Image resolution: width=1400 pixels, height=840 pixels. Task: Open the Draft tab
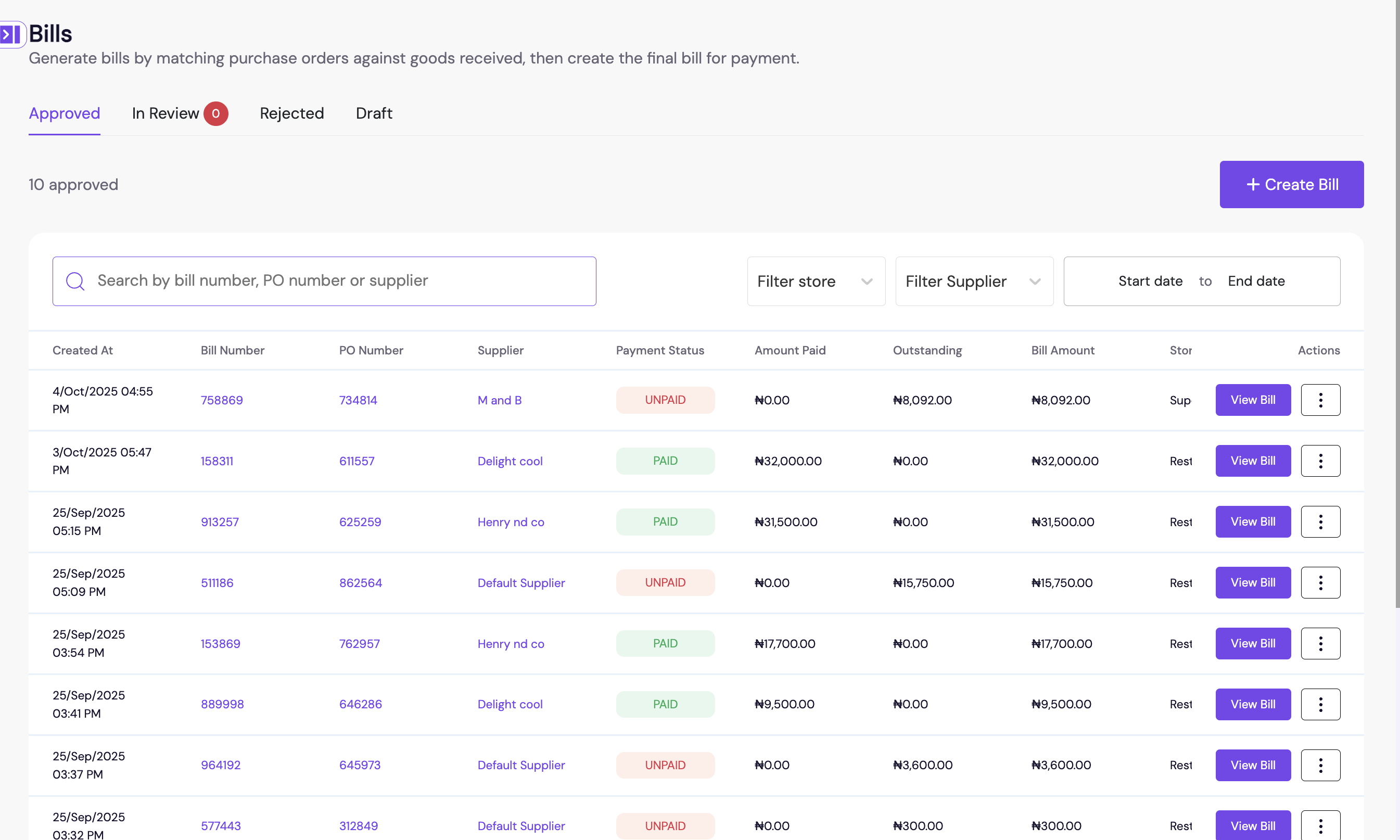pyautogui.click(x=374, y=114)
